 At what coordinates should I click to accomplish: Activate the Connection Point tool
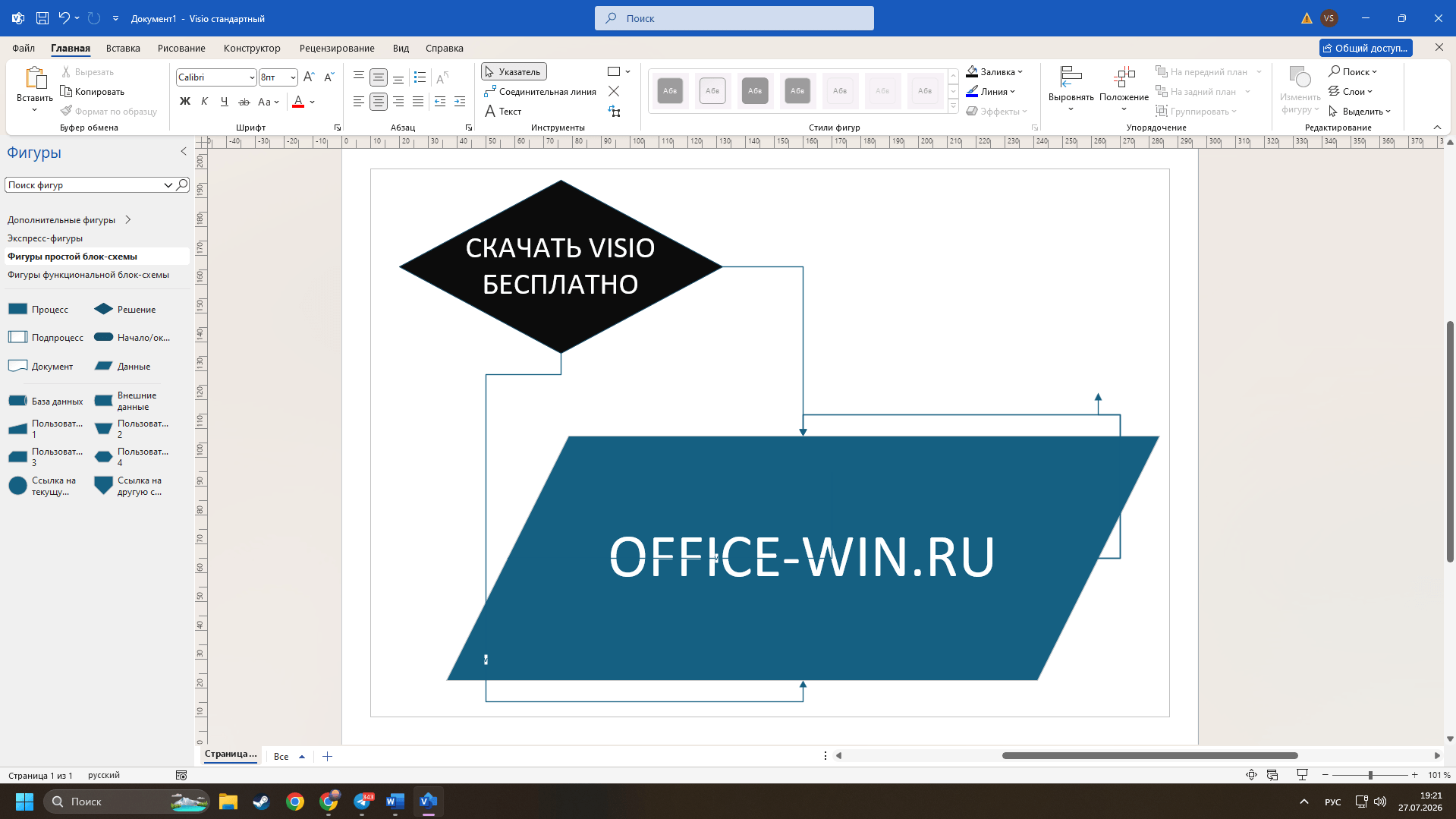[x=614, y=92]
